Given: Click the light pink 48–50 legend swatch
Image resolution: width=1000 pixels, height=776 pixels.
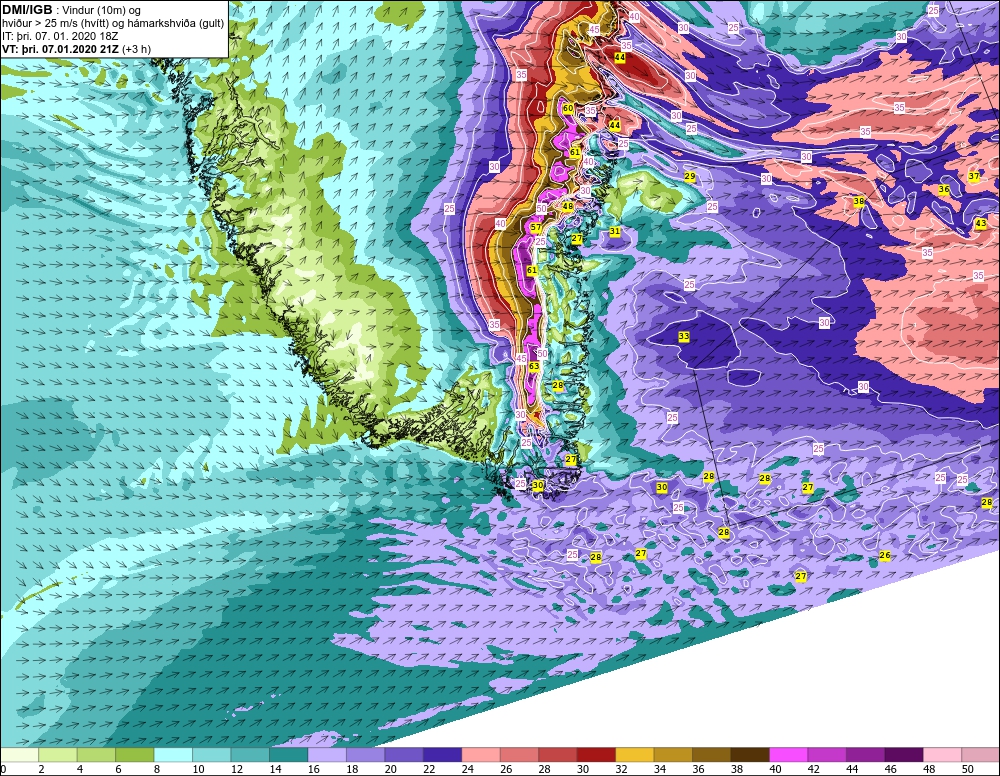Looking at the screenshot, I should tap(942, 755).
